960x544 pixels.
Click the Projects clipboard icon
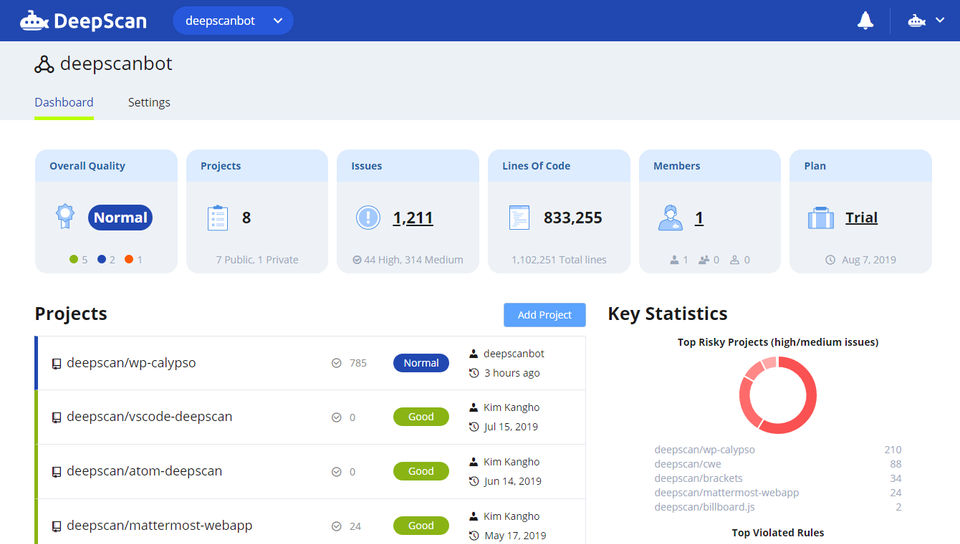[217, 218]
